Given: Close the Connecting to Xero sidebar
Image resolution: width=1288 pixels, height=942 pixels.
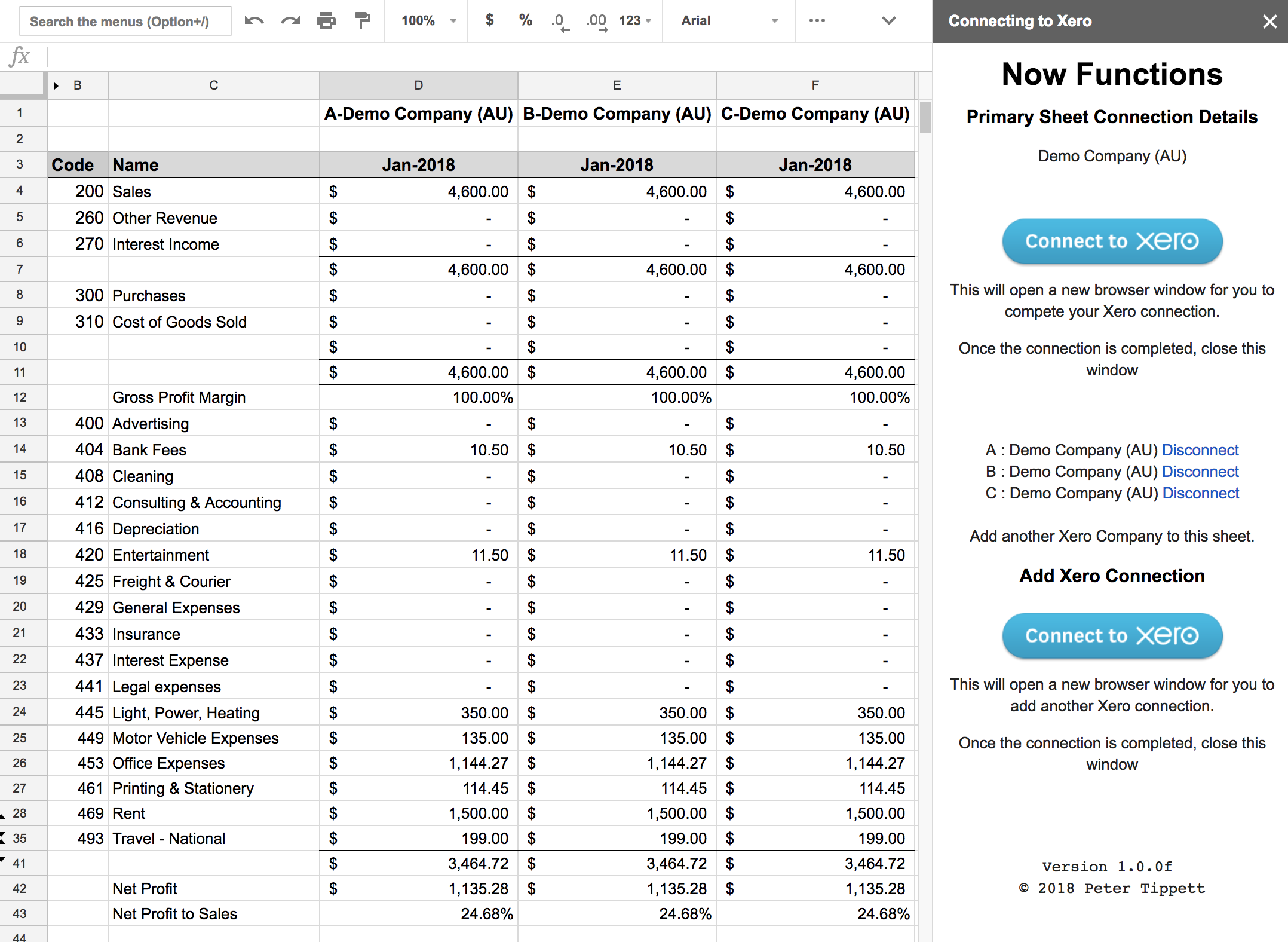Looking at the screenshot, I should [1269, 22].
